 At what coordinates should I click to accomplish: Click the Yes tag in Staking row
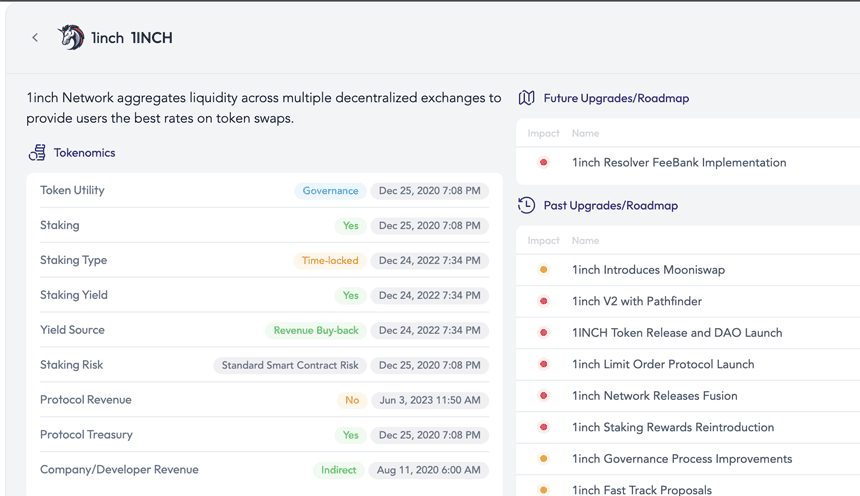click(350, 226)
